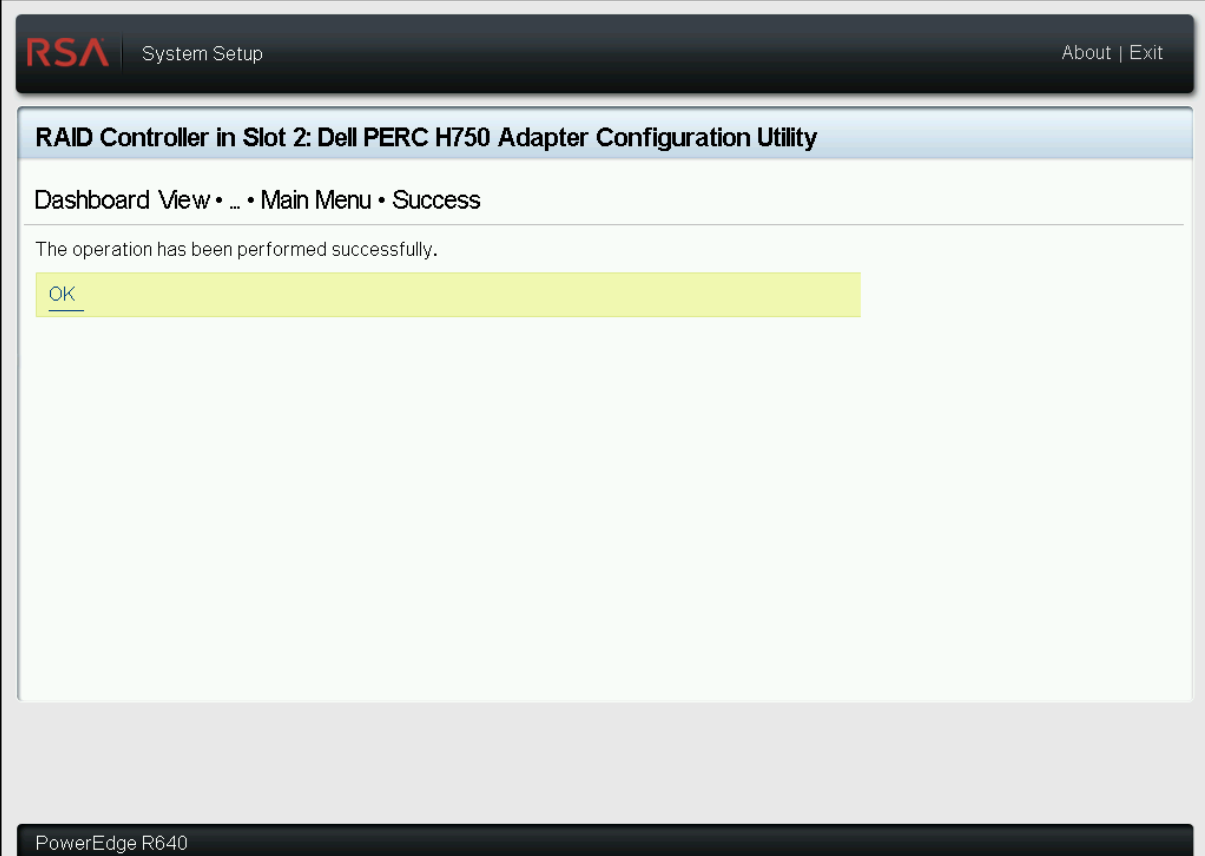Select the Dashboard View breadcrumb
The image size is (1205, 856).
pyautogui.click(x=122, y=200)
